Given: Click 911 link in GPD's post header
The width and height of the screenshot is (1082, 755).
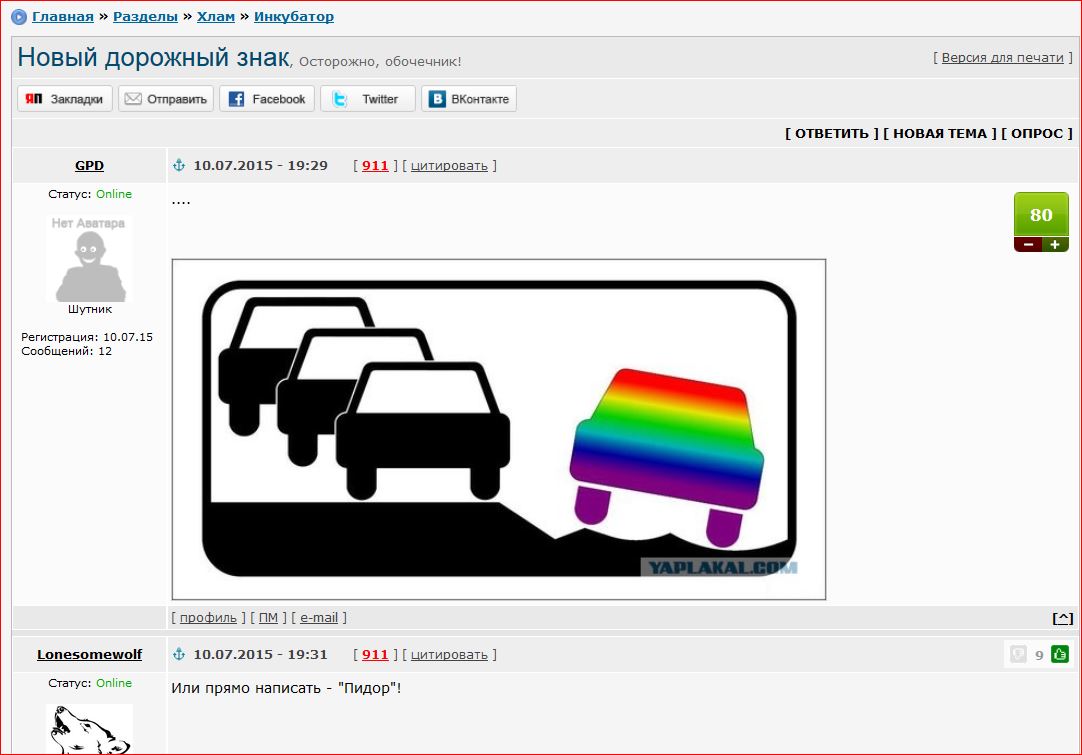Looking at the screenshot, I should pyautogui.click(x=375, y=166).
